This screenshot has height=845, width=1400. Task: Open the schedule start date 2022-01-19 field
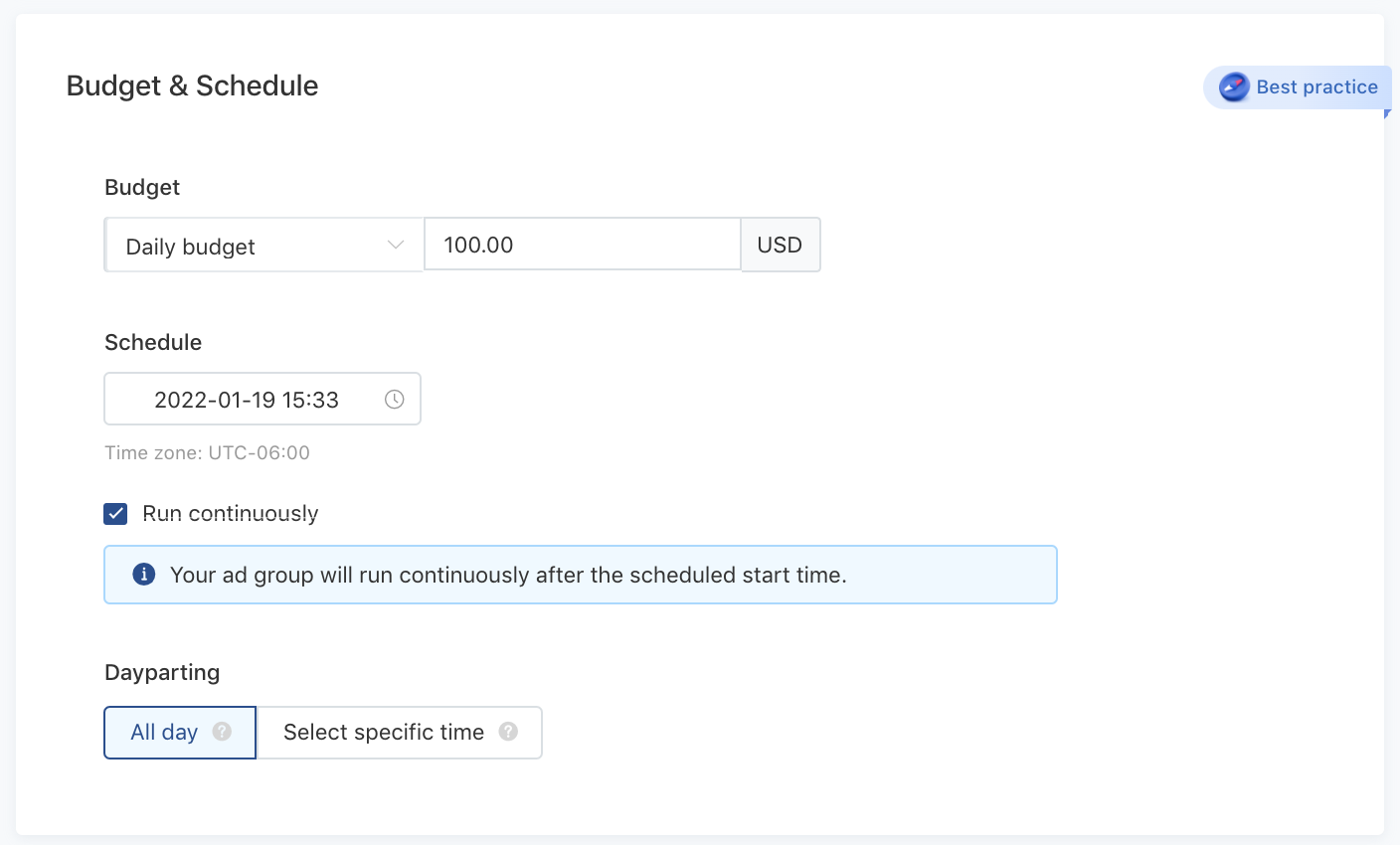pyautogui.click(x=247, y=400)
